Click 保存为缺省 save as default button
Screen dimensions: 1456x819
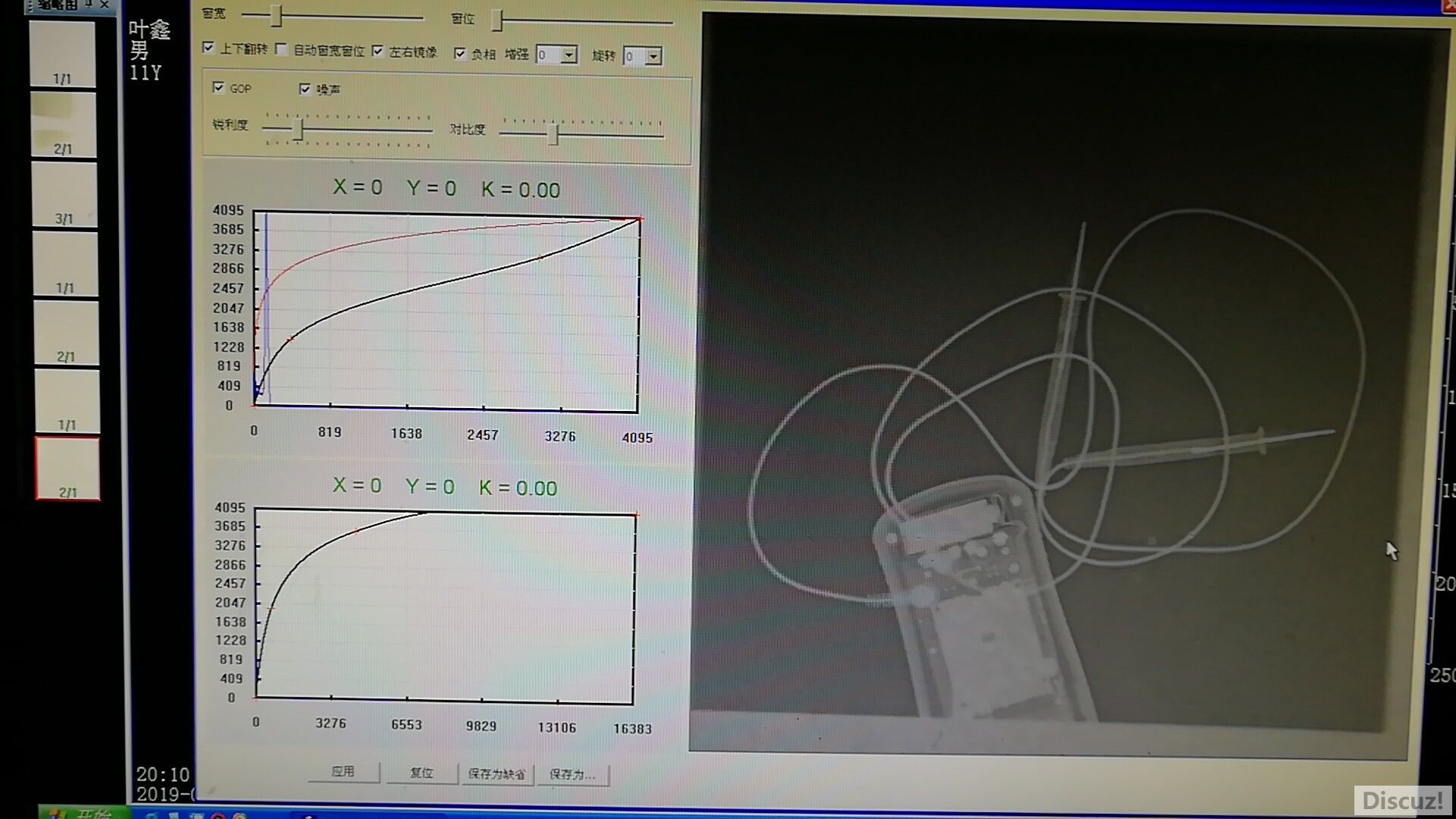(x=497, y=774)
